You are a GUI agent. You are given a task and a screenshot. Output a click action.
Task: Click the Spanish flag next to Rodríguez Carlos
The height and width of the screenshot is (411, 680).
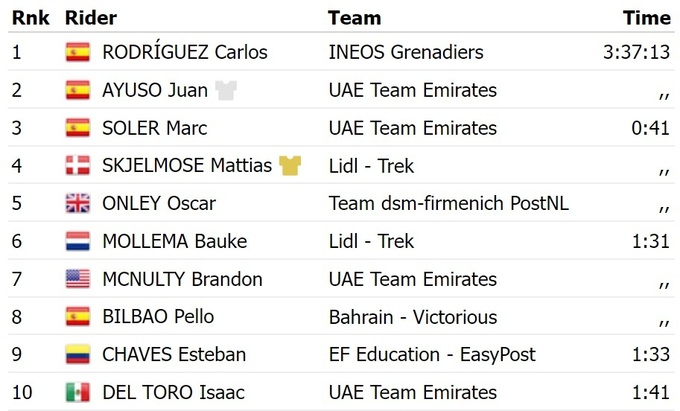77,52
